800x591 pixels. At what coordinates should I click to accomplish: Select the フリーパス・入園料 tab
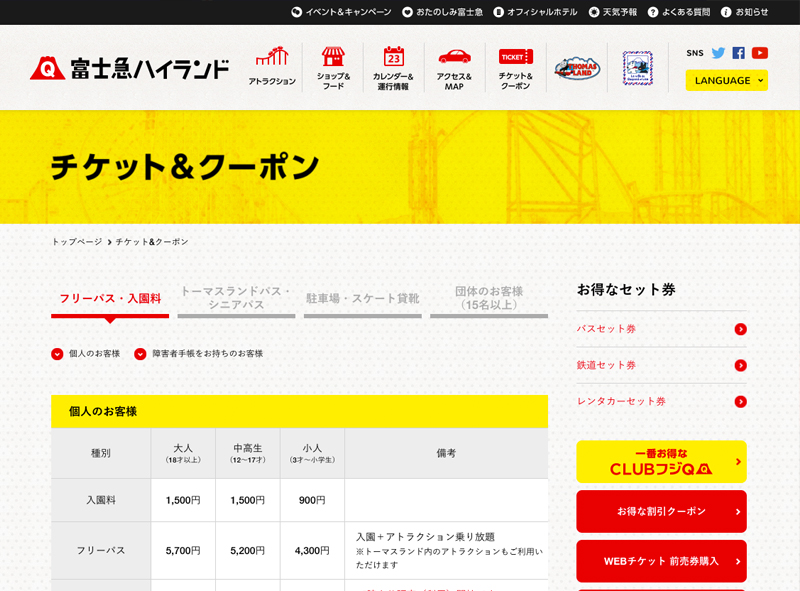pyautogui.click(x=110, y=299)
